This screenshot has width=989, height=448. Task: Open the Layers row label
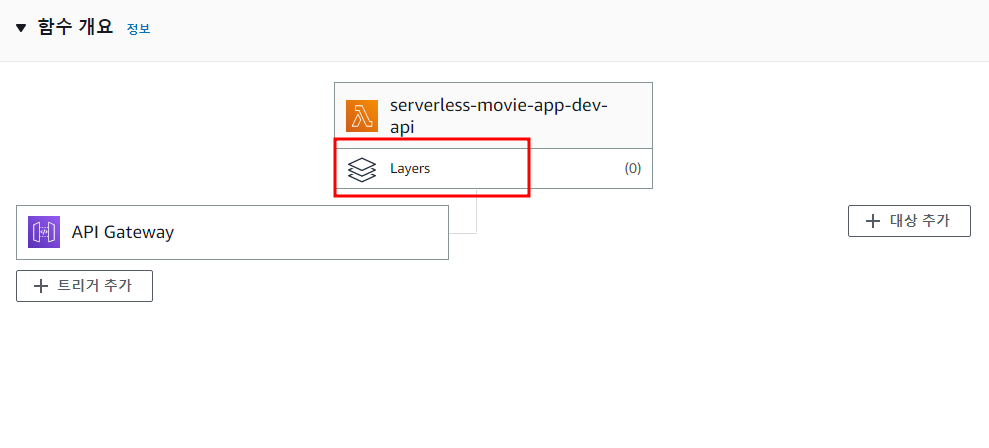[410, 168]
